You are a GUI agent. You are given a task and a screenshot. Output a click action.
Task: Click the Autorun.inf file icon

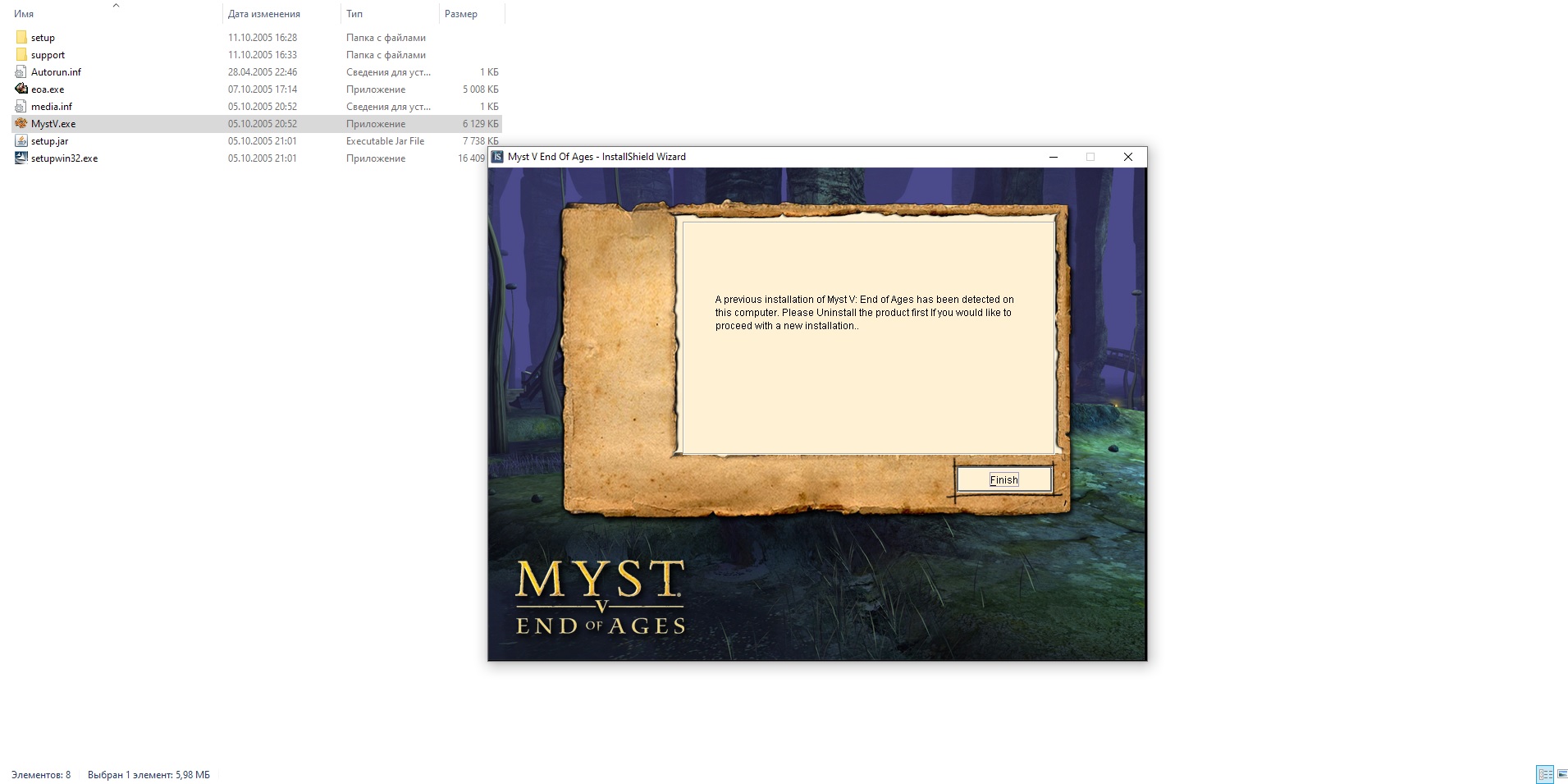[21, 72]
